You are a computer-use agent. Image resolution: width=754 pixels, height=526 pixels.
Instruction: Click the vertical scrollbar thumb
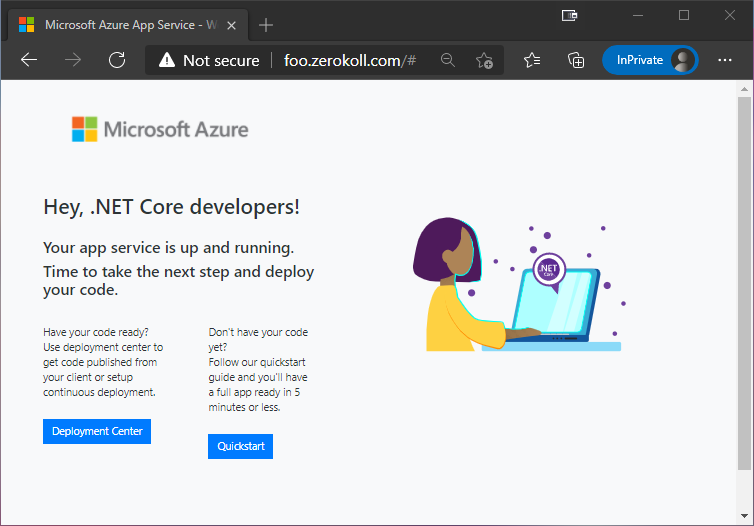744,283
